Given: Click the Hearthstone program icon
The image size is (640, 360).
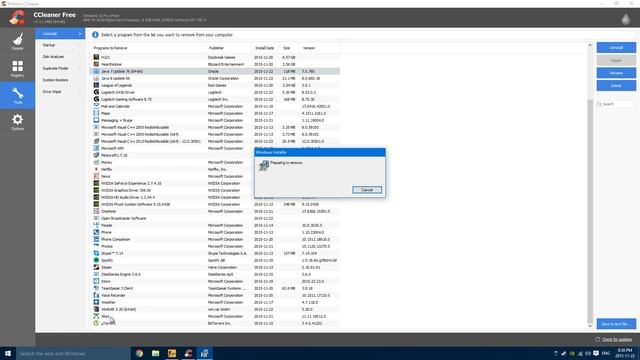Looking at the screenshot, I should pos(96,64).
